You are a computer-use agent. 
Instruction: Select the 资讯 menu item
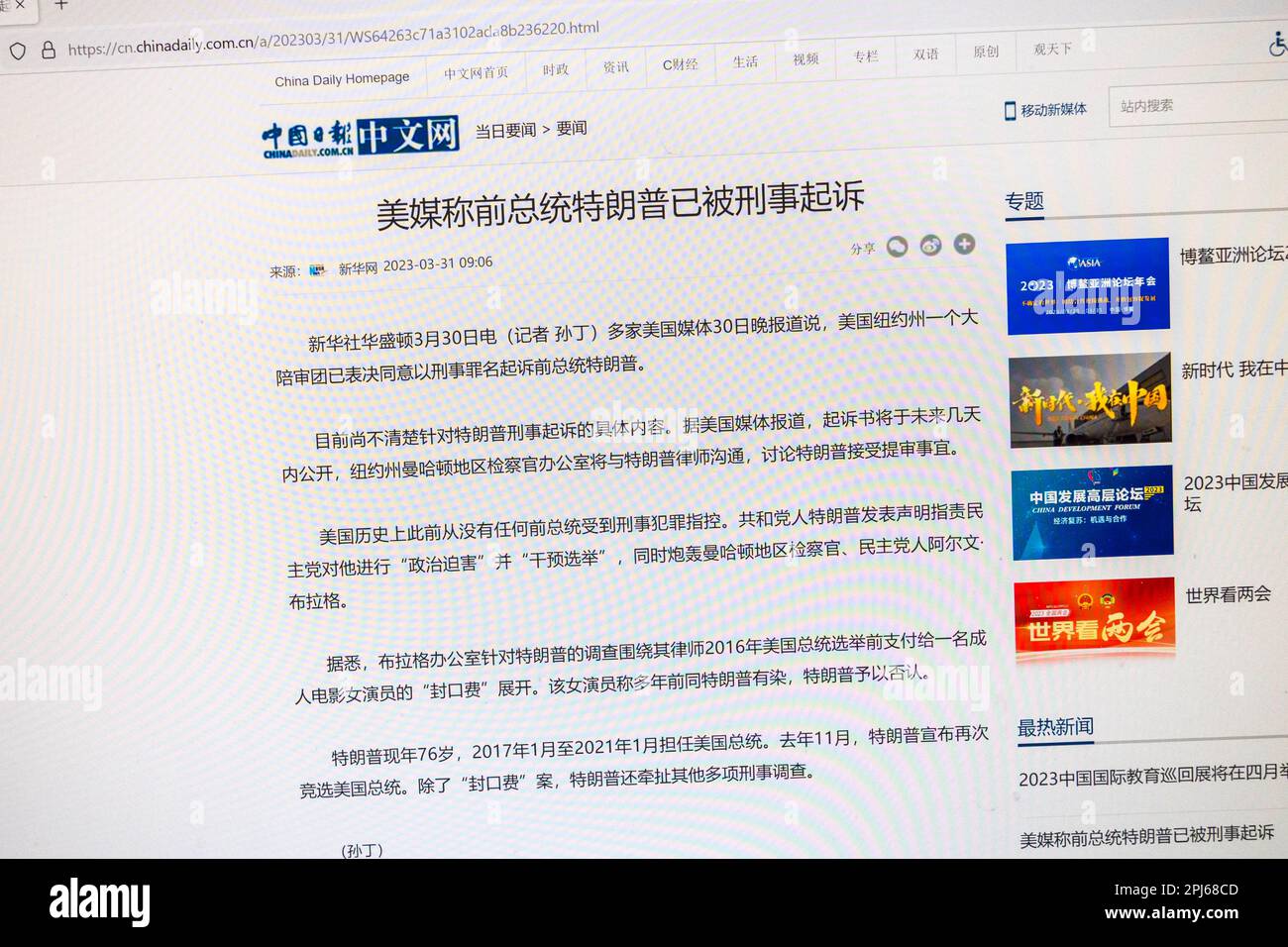[615, 67]
